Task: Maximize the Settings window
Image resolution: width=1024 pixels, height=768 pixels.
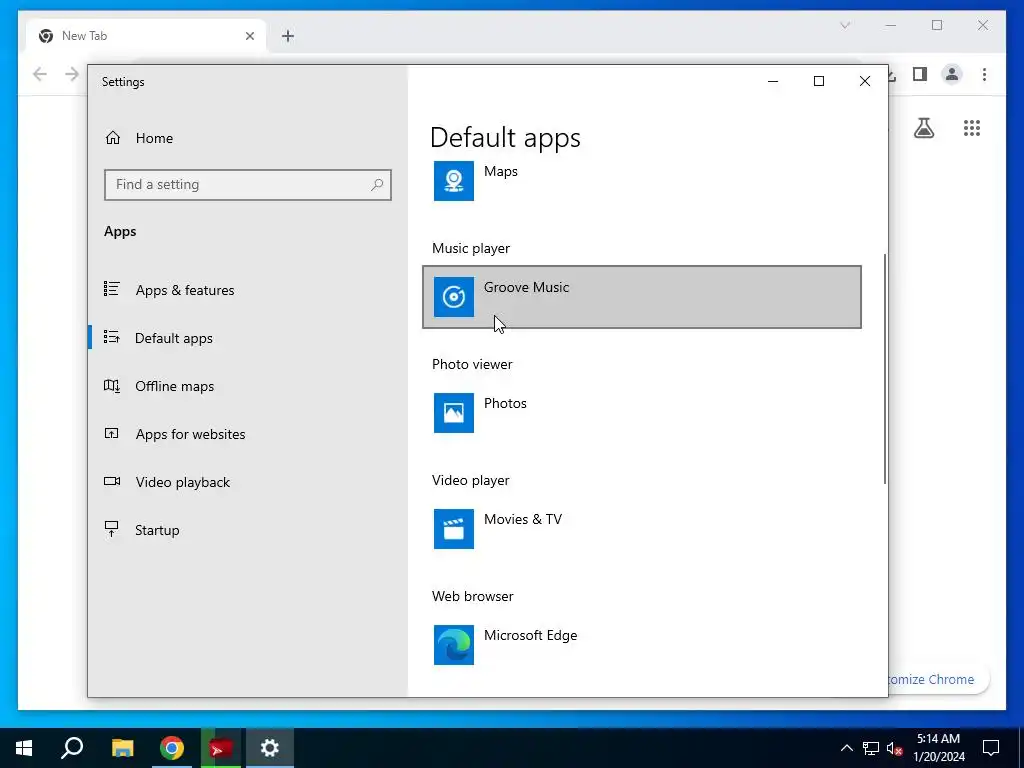Action: pyautogui.click(x=818, y=81)
